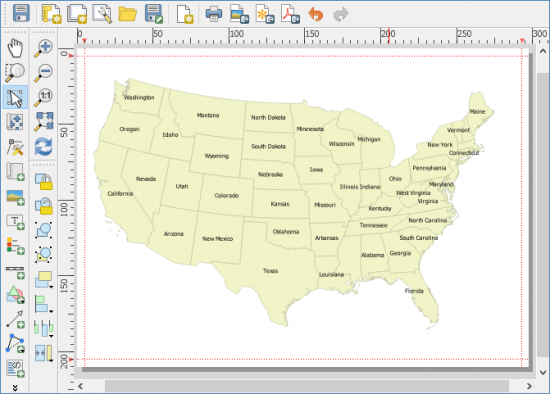
Task: Open the Align items dropdown arrow
Action: click(51, 312)
